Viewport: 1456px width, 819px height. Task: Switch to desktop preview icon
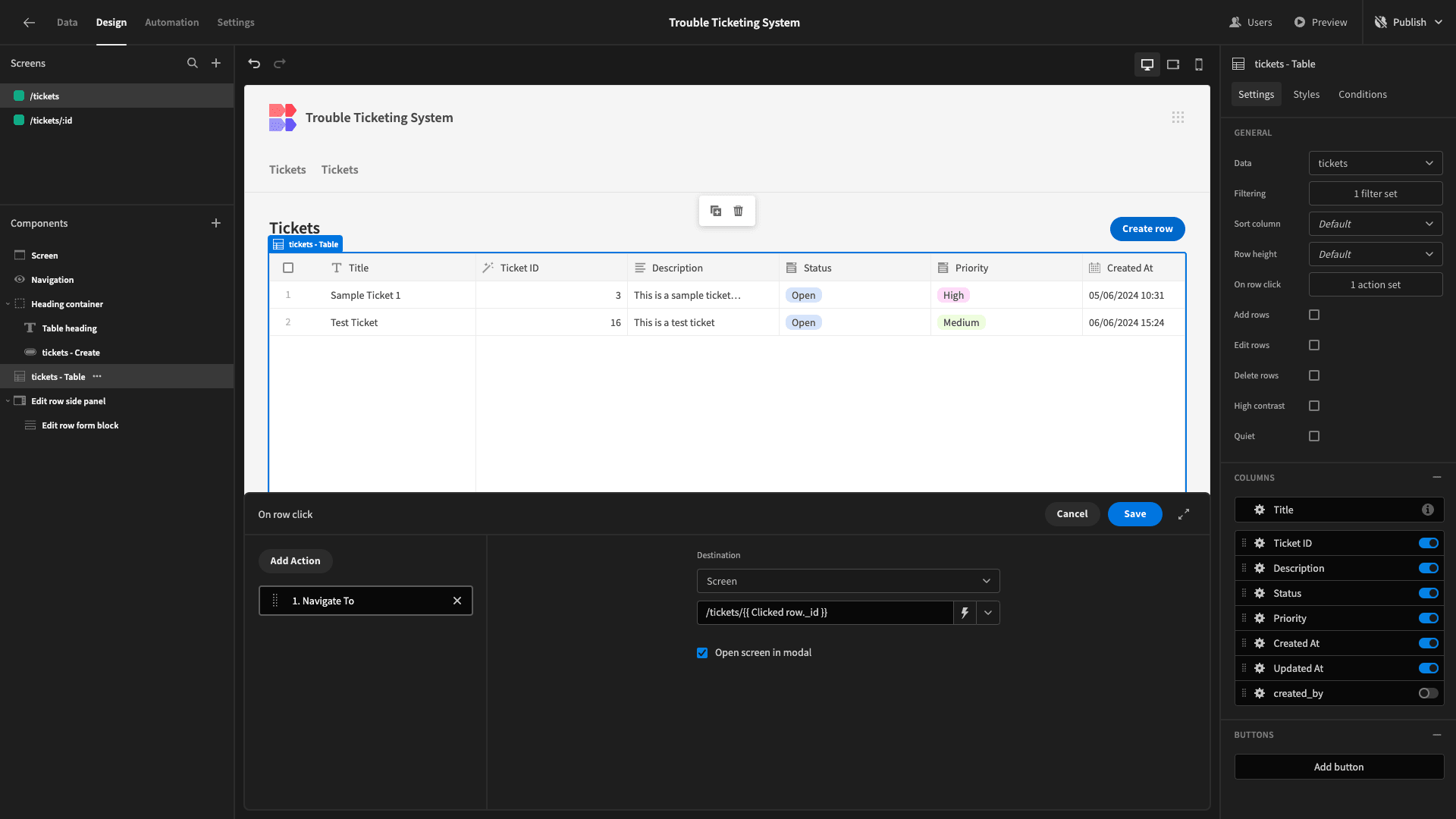pyautogui.click(x=1147, y=64)
